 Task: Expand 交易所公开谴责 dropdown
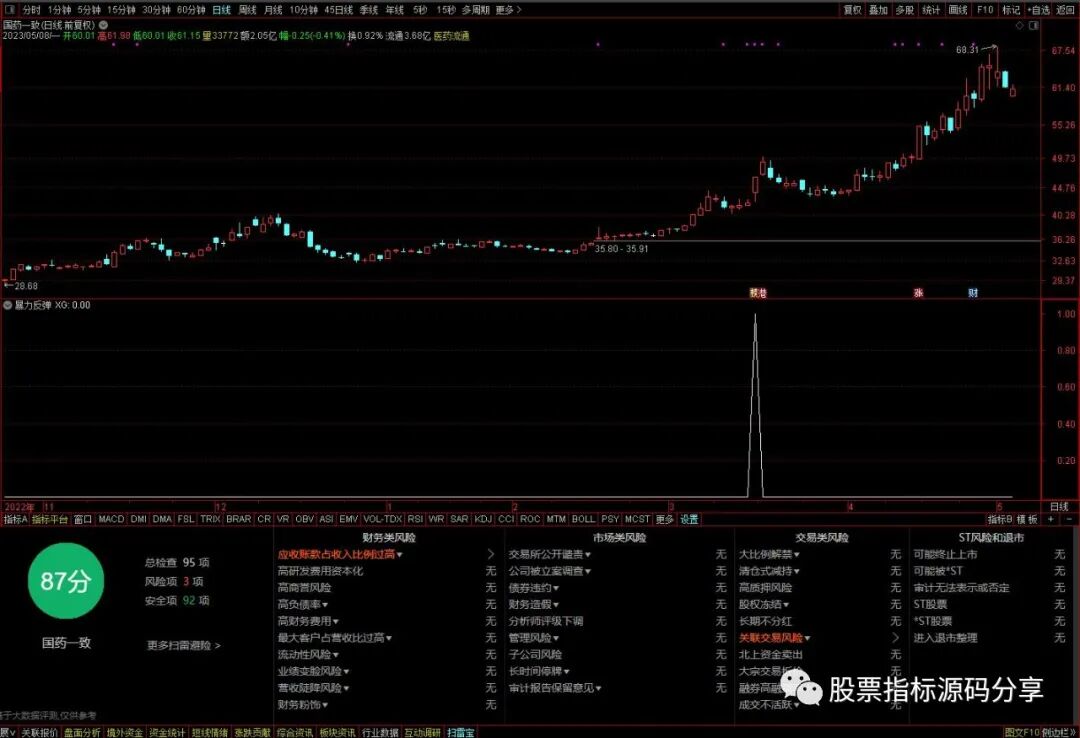(550, 554)
